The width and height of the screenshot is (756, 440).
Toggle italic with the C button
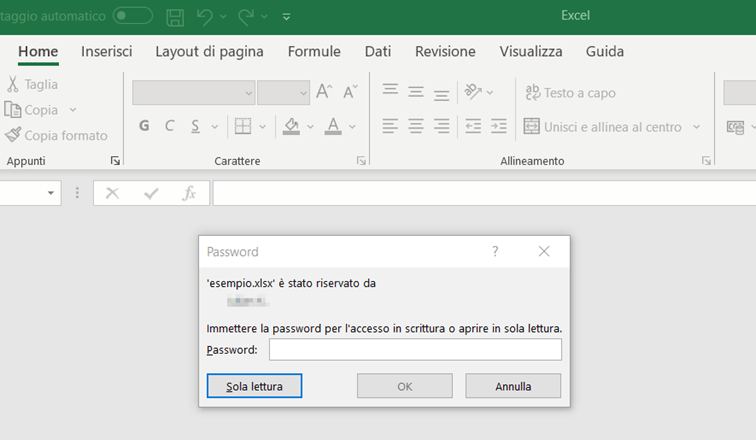[x=169, y=126]
